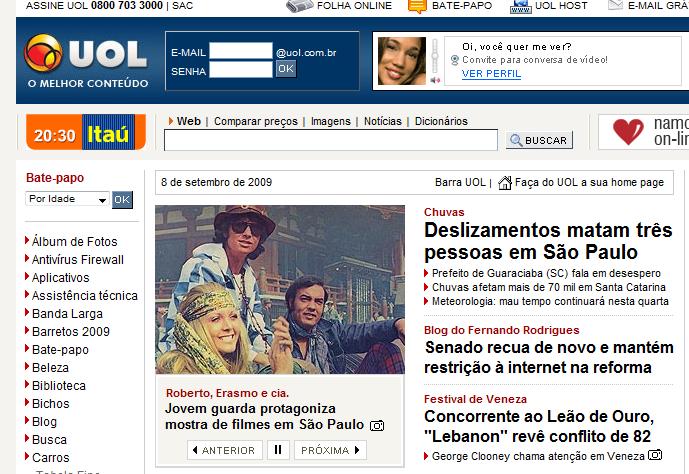Click the speaker icon in video ad

(435, 80)
